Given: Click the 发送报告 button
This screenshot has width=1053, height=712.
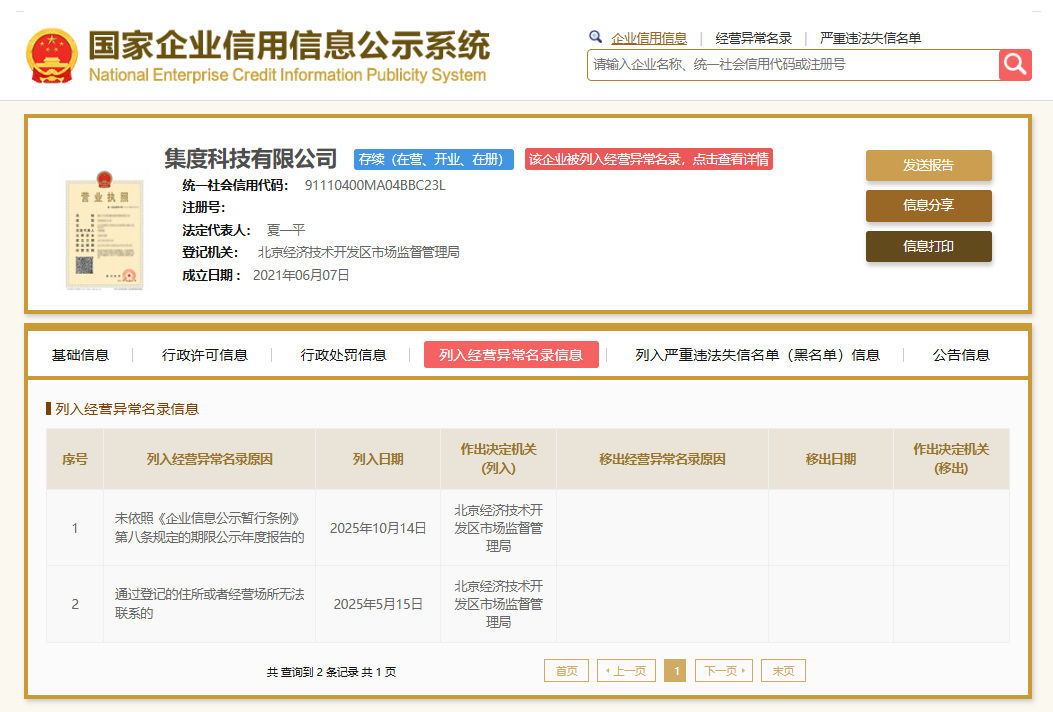Looking at the screenshot, I should tap(928, 166).
